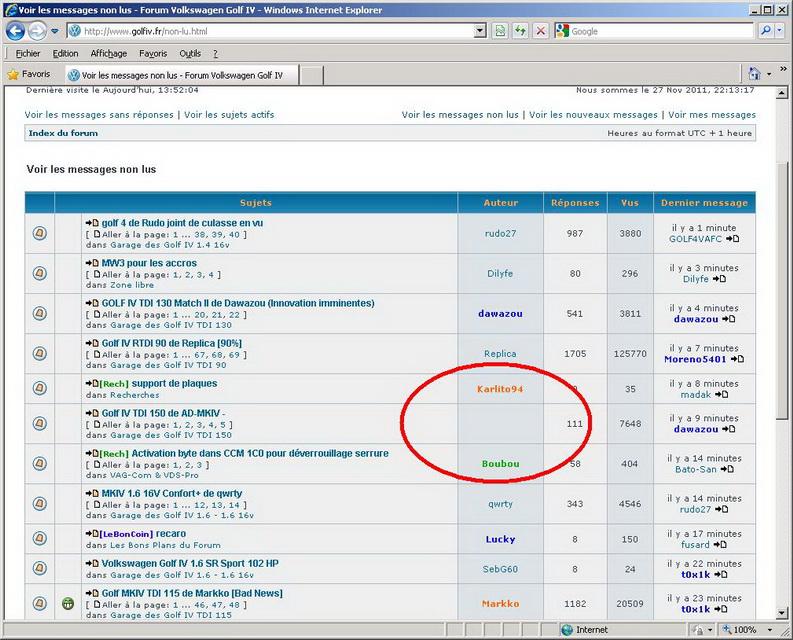The height and width of the screenshot is (640, 793).
Task: Click the Refresh page icon
Action: click(520, 31)
